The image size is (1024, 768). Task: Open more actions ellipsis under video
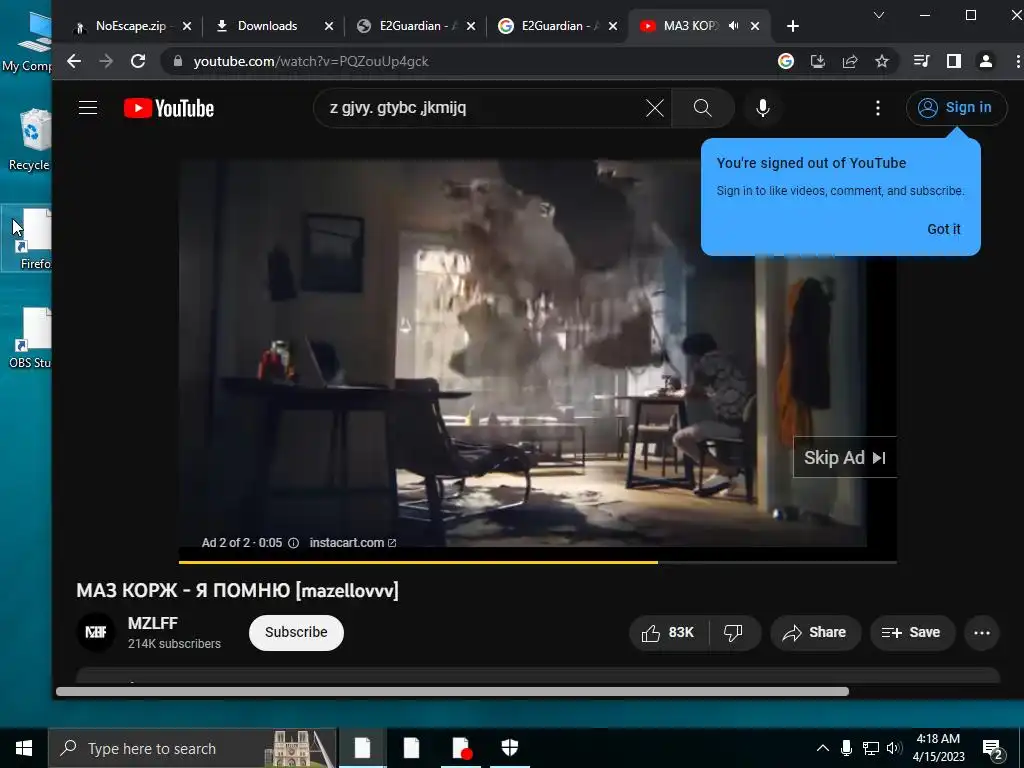tap(982, 632)
